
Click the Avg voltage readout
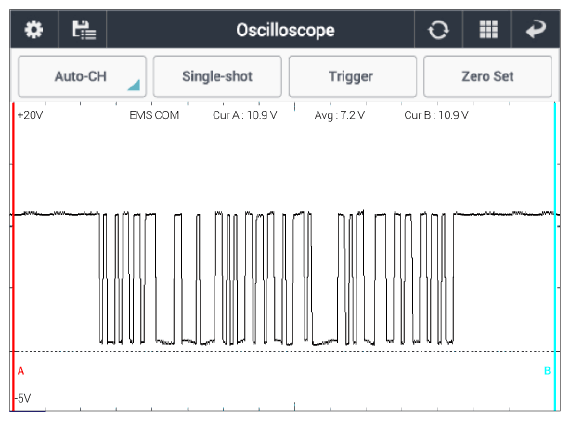[340, 115]
